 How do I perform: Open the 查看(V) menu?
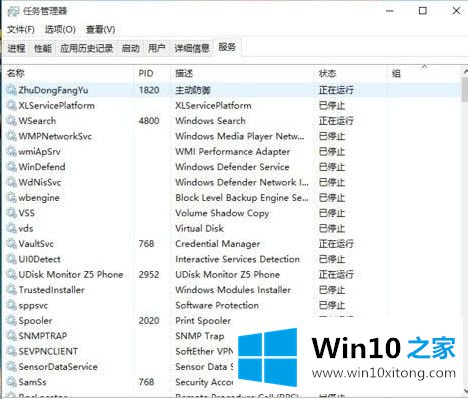pos(100,29)
